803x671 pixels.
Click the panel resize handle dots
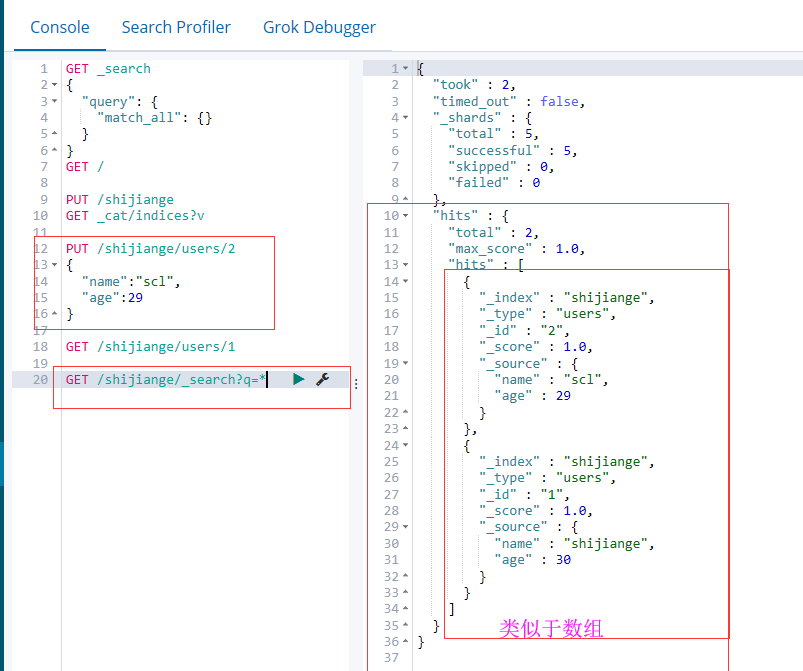(x=356, y=384)
